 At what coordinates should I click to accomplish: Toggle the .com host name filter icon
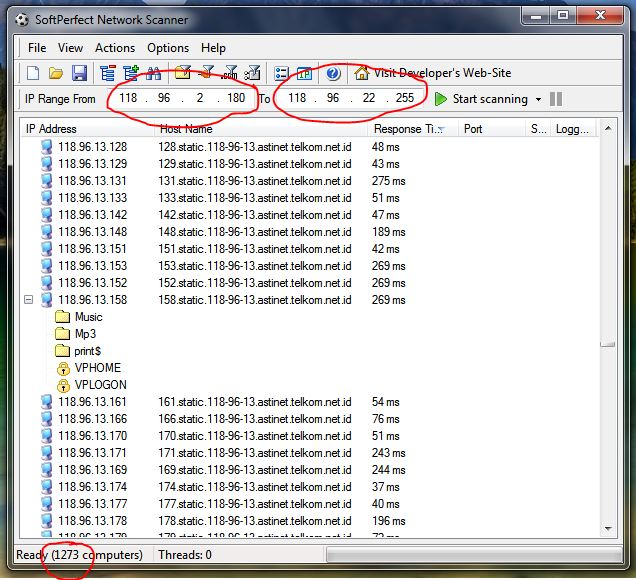point(230,73)
